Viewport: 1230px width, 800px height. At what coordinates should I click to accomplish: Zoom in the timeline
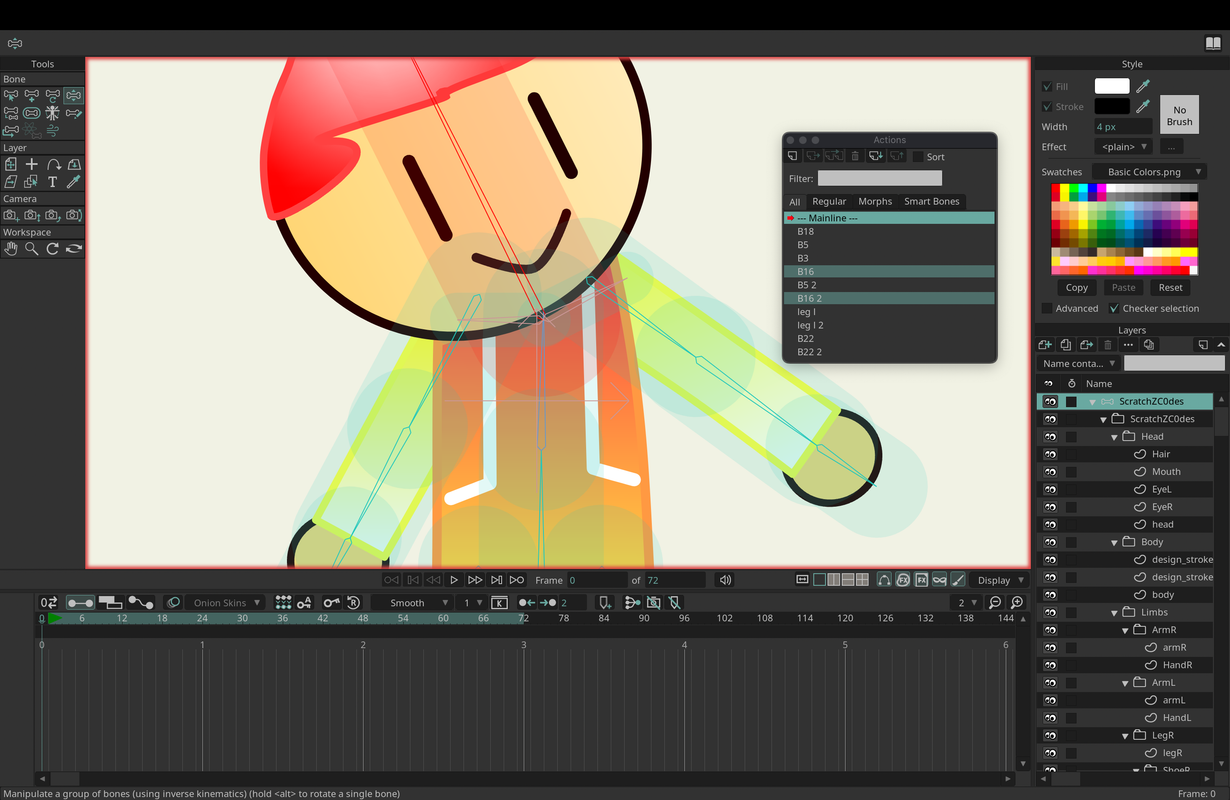pos(1017,603)
